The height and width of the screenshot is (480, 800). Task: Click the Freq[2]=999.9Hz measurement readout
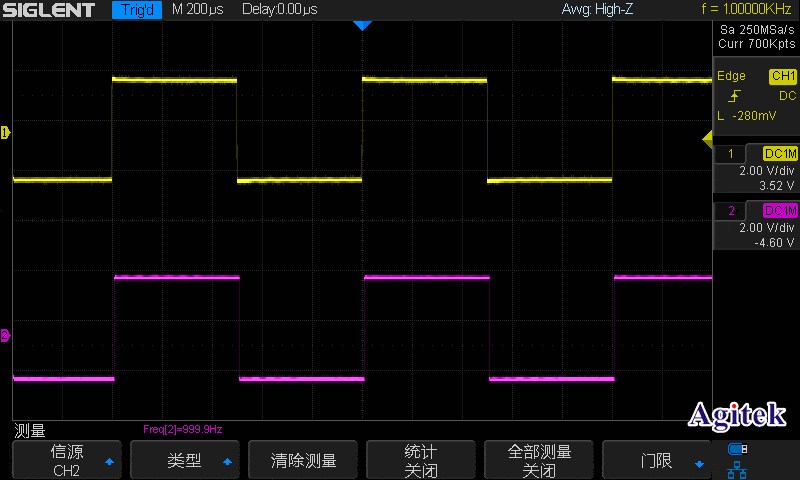pyautogui.click(x=183, y=430)
